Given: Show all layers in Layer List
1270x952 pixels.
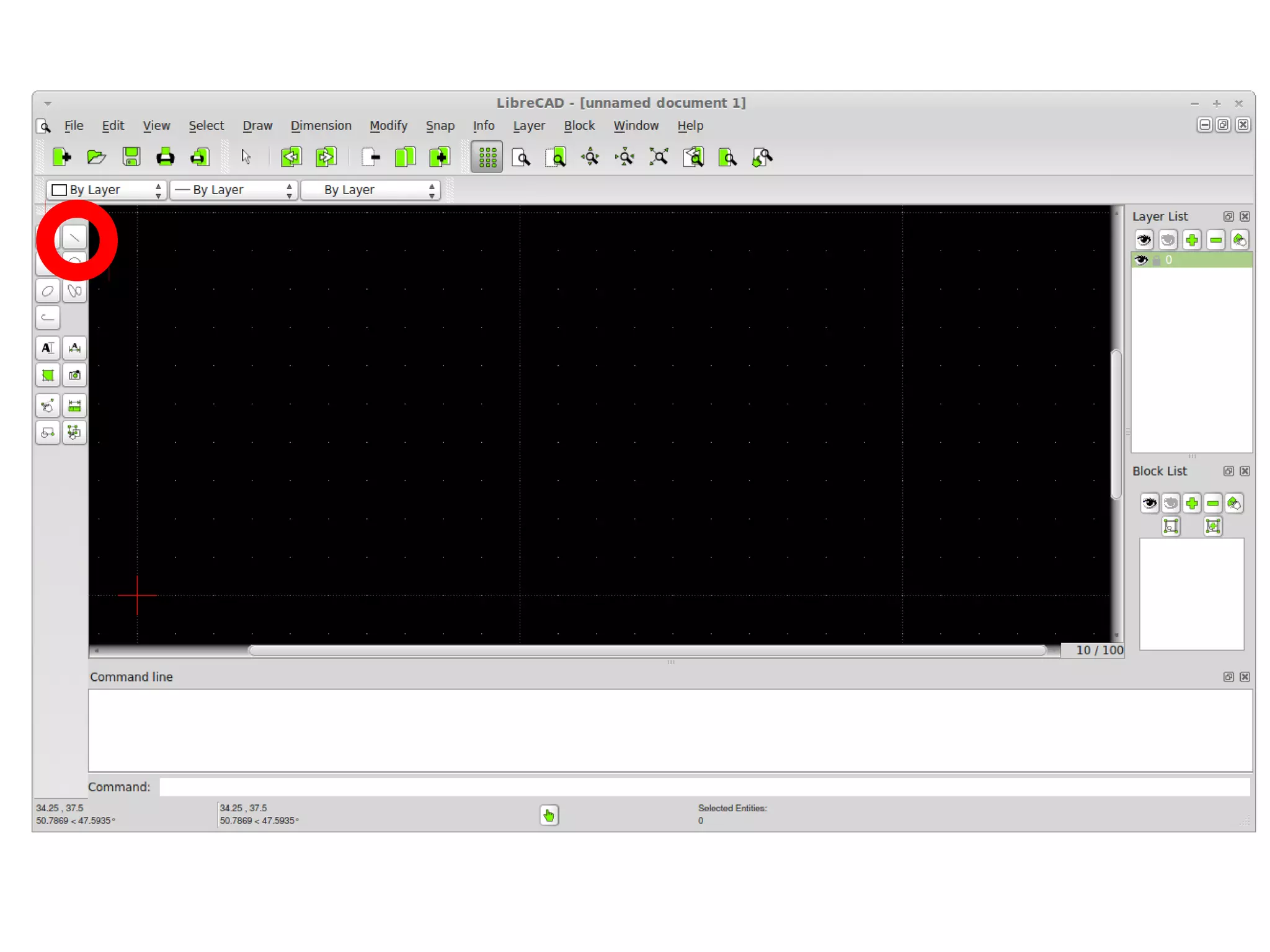Looking at the screenshot, I should [1144, 240].
